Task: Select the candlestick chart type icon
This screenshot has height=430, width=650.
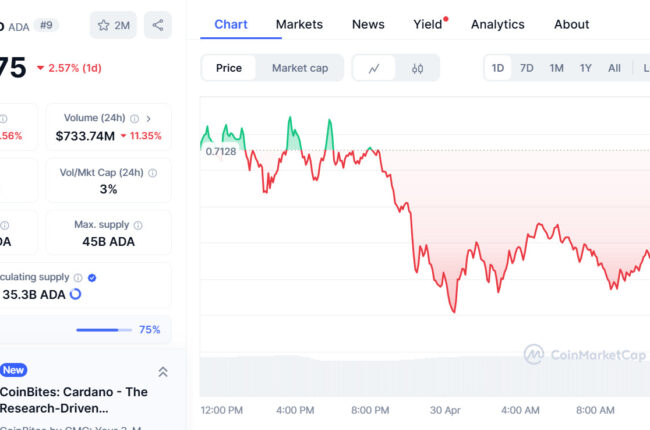Action: point(417,68)
